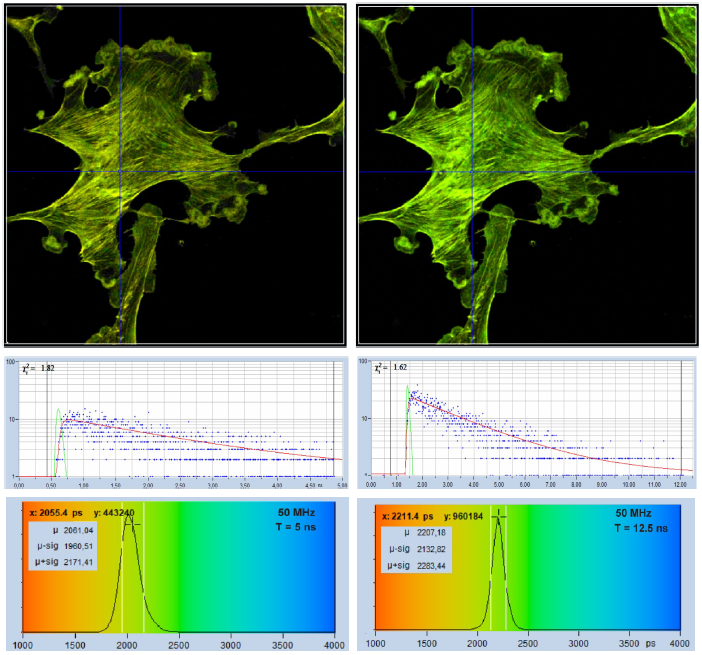Click the green IRF peak in left decay plot
This screenshot has width=702, height=655.
click(58, 410)
